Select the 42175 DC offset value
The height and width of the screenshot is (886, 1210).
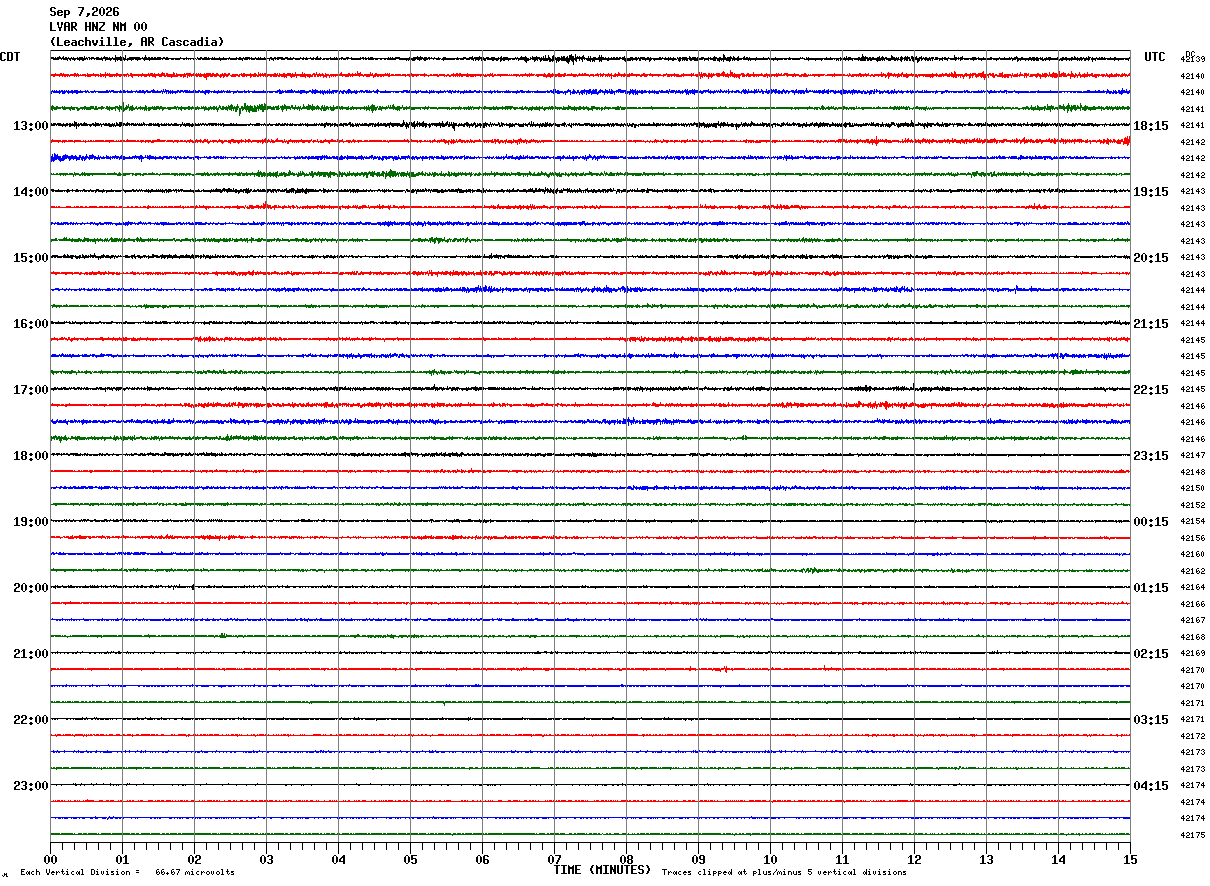click(1193, 835)
